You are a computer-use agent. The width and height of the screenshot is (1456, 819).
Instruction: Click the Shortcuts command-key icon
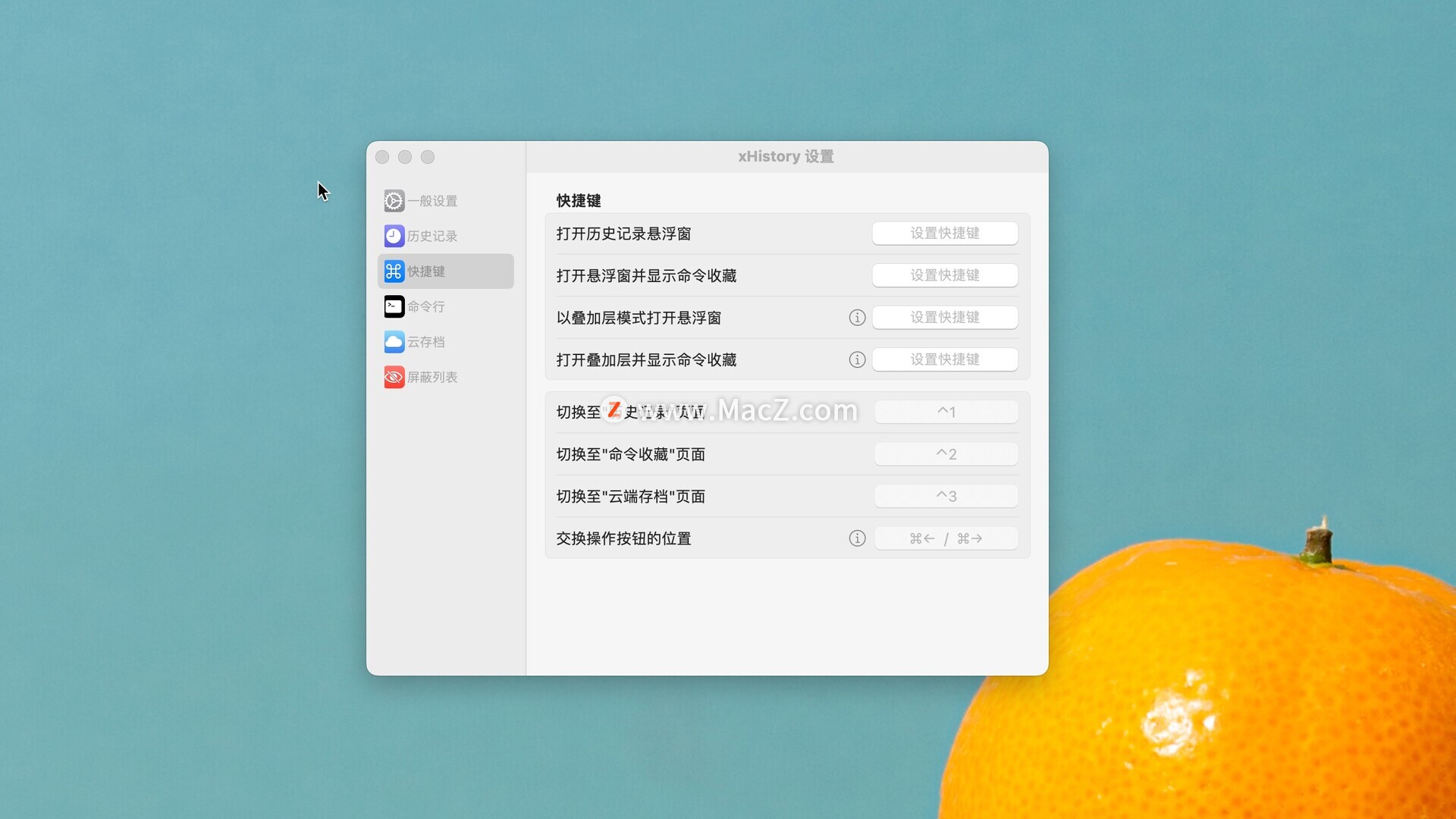(x=394, y=271)
